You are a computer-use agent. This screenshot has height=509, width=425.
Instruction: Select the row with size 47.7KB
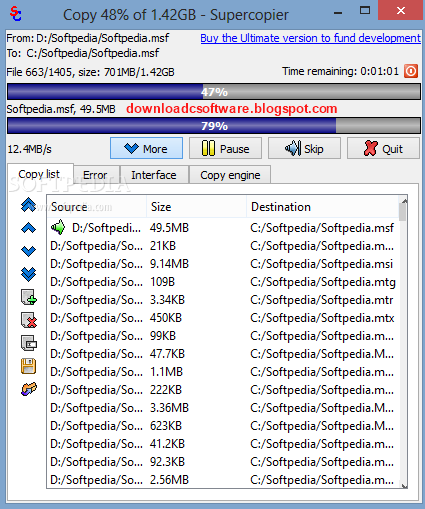(x=223, y=354)
